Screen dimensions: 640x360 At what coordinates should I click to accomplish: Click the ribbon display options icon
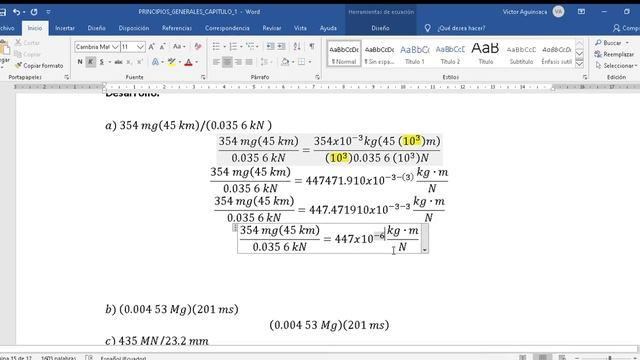coord(581,12)
